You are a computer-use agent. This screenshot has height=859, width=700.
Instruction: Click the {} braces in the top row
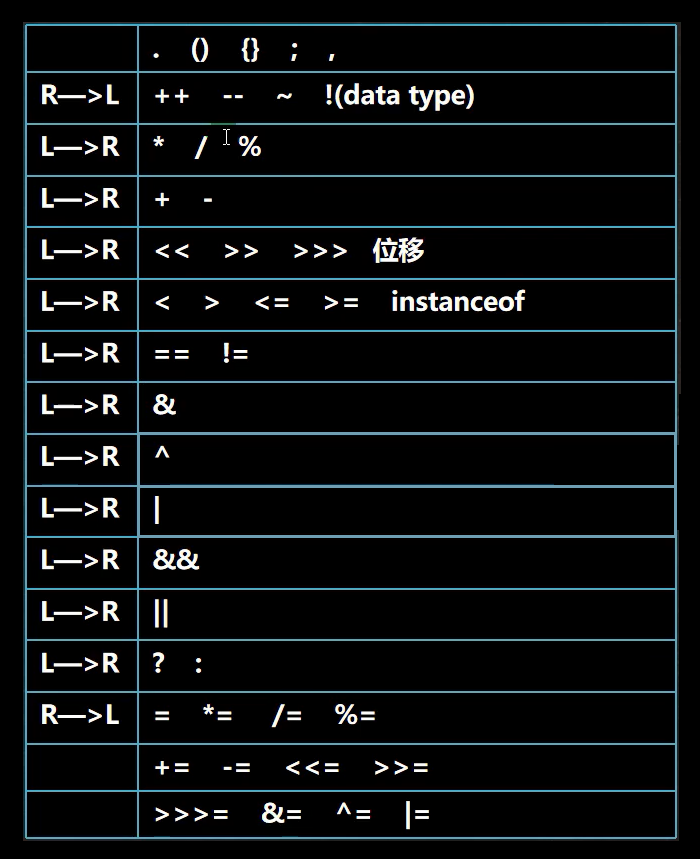pos(250,50)
